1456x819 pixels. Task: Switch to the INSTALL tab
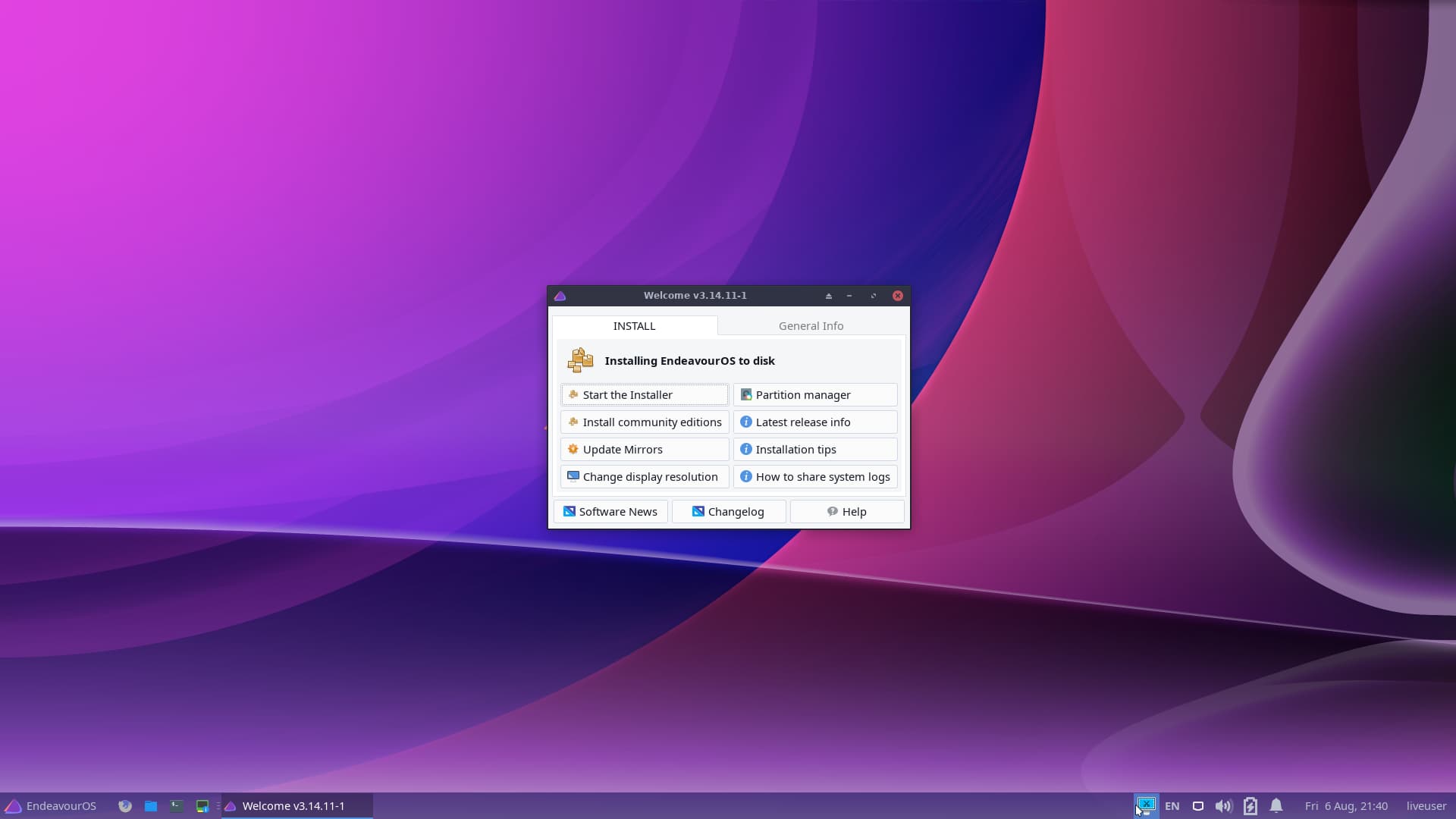coord(634,326)
